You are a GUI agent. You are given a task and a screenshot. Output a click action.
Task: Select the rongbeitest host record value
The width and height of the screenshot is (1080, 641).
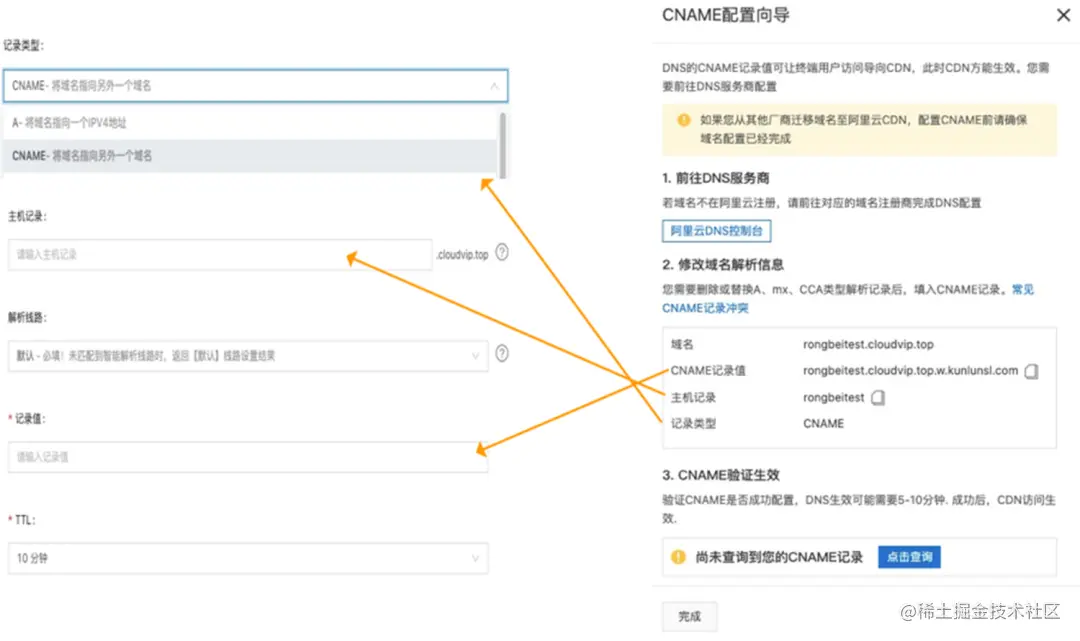(x=833, y=397)
